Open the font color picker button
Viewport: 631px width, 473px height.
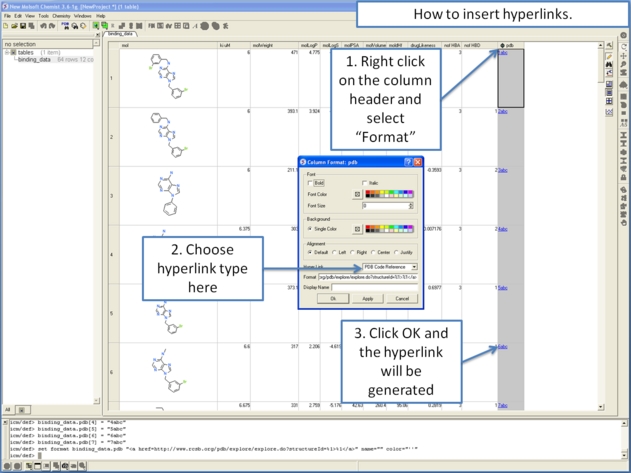tap(357, 194)
